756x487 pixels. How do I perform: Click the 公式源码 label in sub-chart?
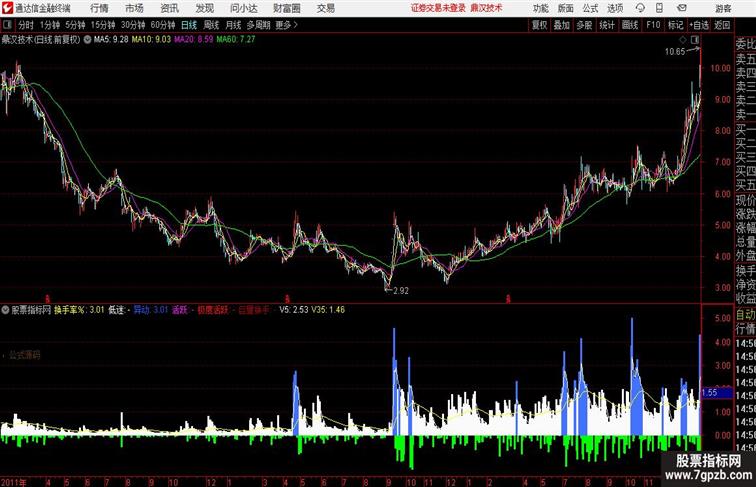tap(25, 355)
